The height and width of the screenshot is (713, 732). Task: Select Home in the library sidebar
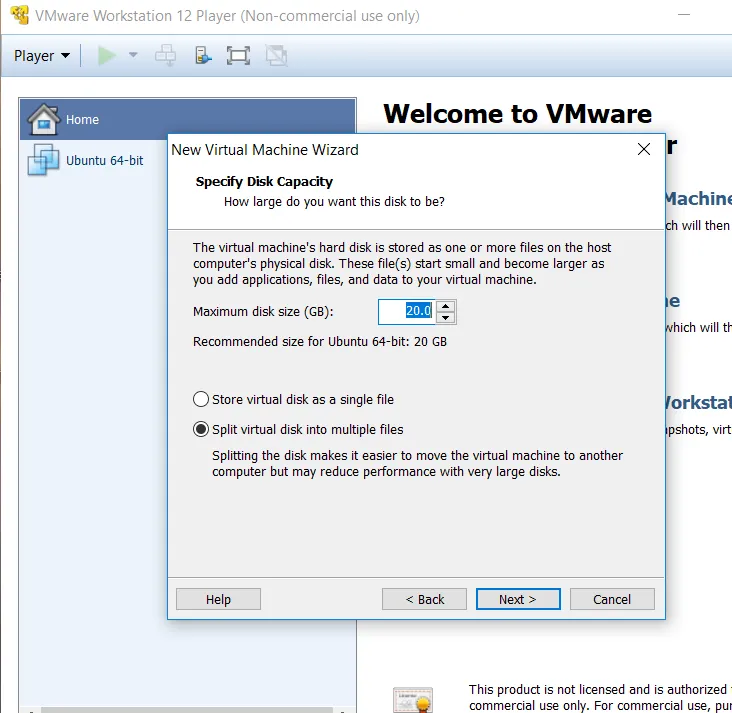188,120
